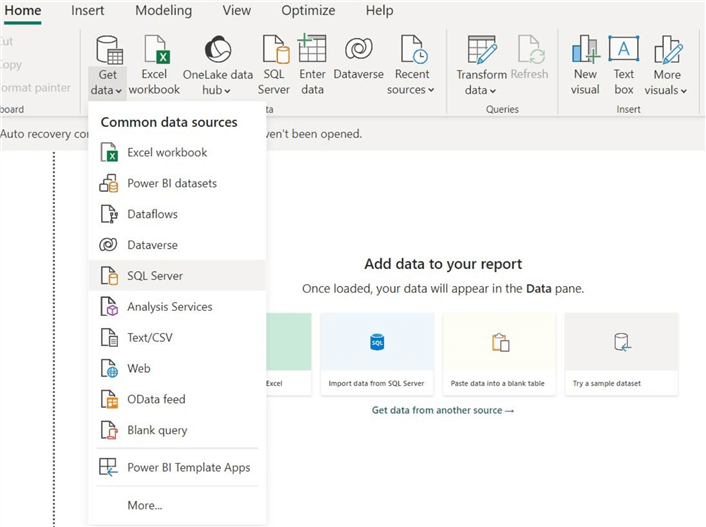Click the sample dataset cylinder icon

tap(622, 342)
